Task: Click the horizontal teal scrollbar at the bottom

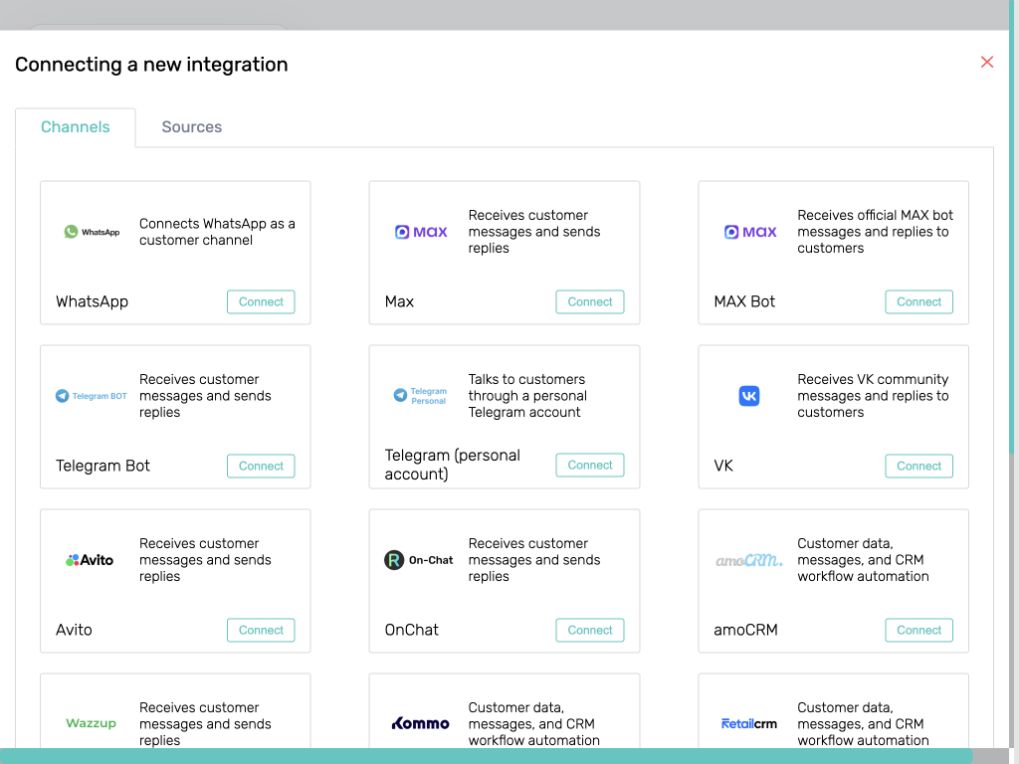Action: (486, 756)
